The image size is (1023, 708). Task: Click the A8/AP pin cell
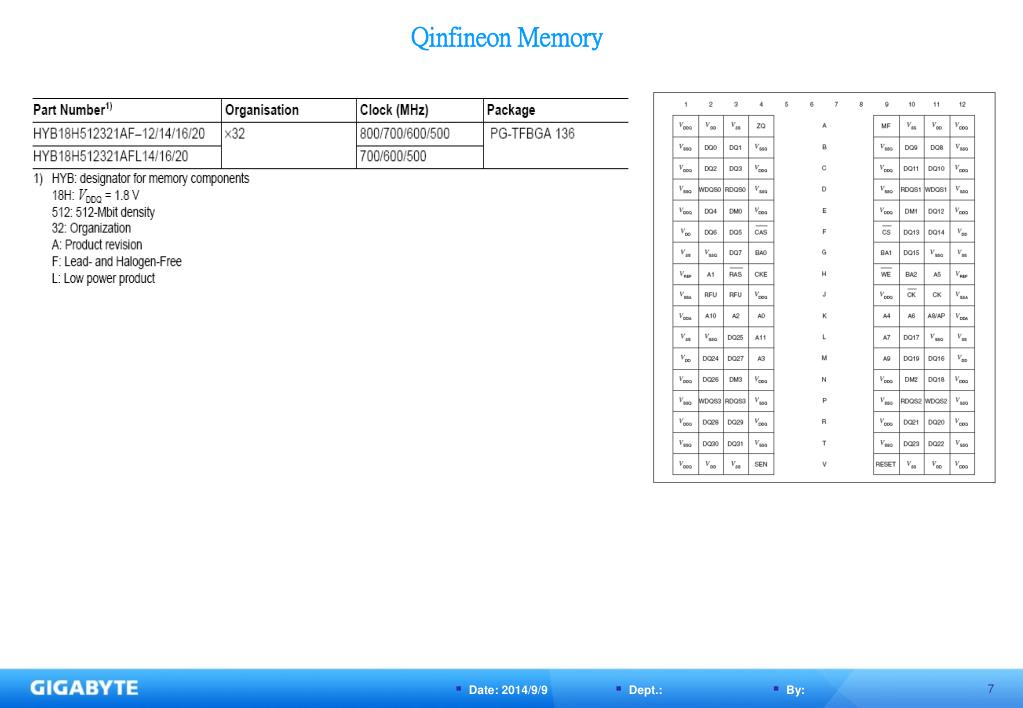pos(936,316)
